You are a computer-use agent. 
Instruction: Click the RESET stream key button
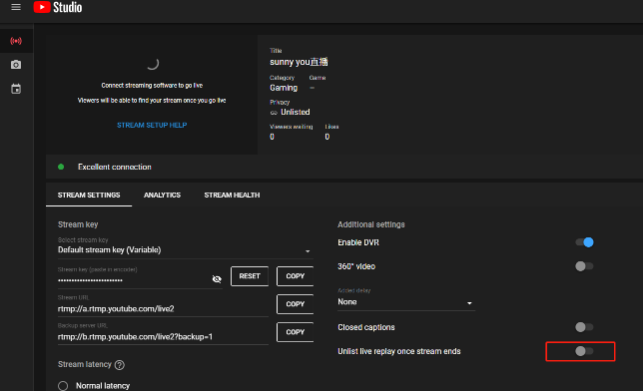(x=250, y=276)
